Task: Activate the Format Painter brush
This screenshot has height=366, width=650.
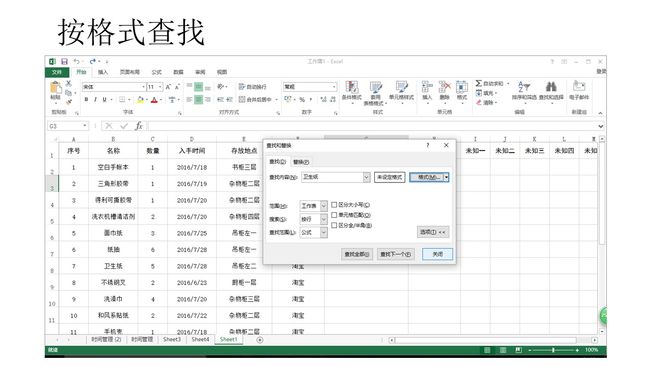Action: 69,101
